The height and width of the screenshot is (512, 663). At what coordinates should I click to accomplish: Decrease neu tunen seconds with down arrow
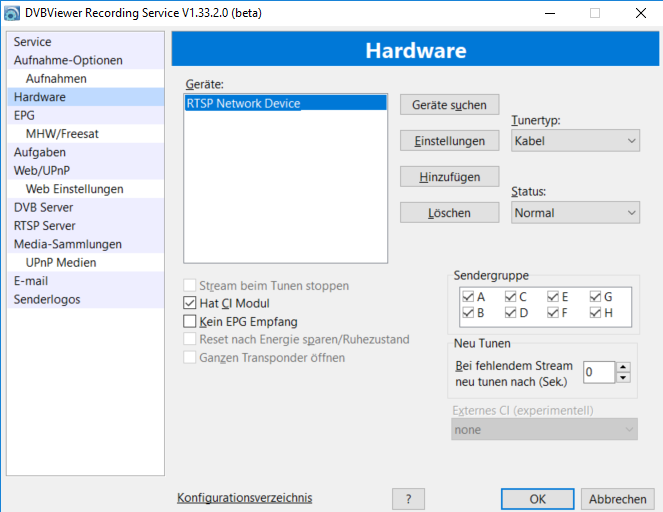[x=623, y=378]
